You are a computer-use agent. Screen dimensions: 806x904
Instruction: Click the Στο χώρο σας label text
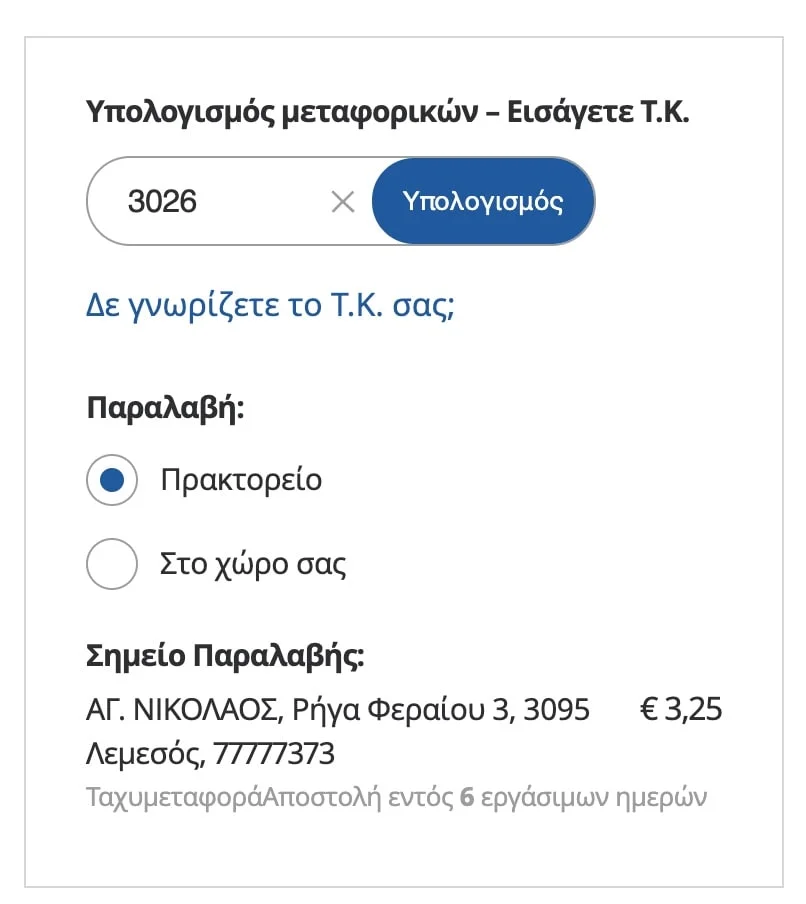pyautogui.click(x=253, y=564)
